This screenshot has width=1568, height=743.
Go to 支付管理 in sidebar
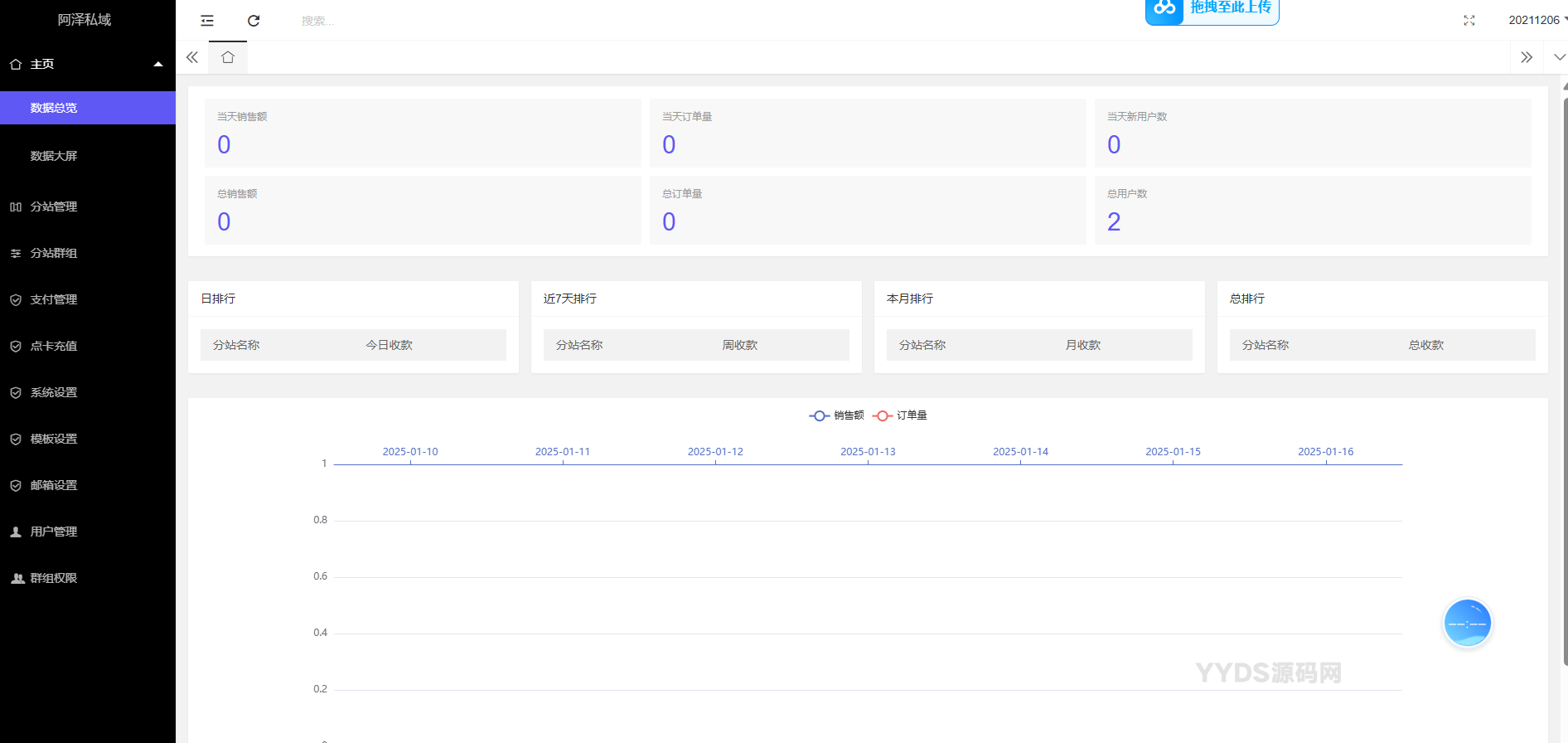click(x=54, y=299)
